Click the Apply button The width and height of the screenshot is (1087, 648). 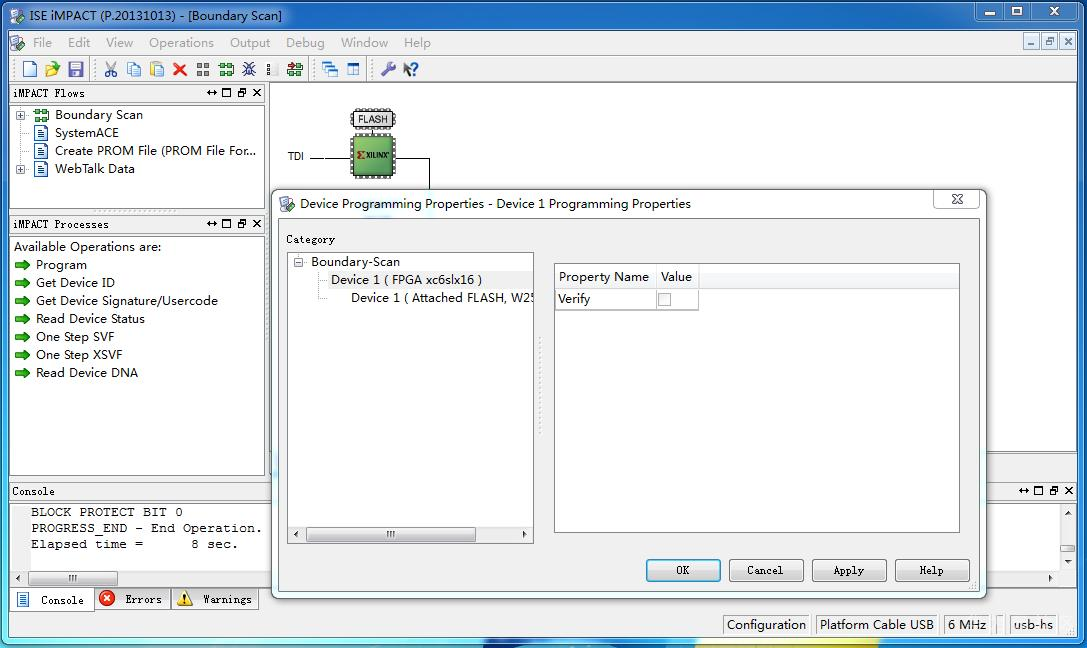[x=849, y=570]
